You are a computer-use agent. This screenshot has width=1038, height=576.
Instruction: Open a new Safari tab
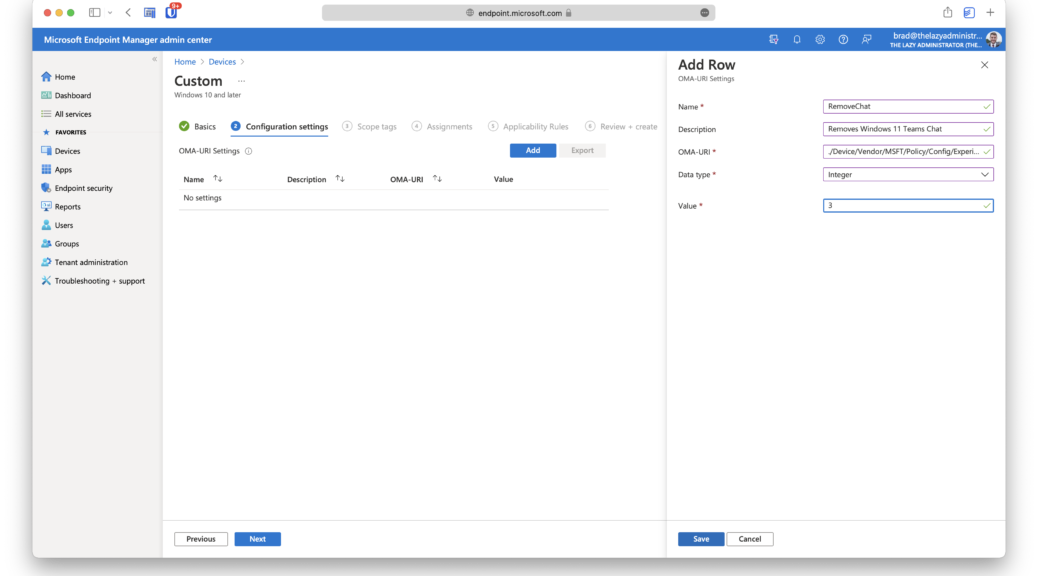[990, 13]
